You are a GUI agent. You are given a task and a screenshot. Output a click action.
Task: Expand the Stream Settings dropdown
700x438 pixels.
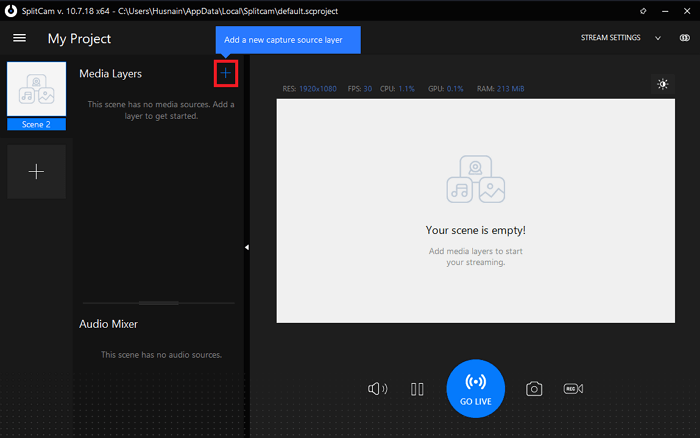[x=658, y=38]
